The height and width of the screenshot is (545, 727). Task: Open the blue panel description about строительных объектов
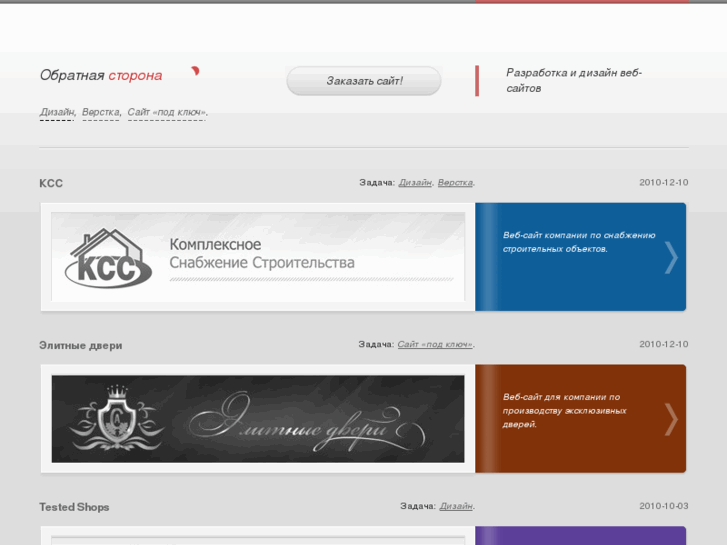579,242
